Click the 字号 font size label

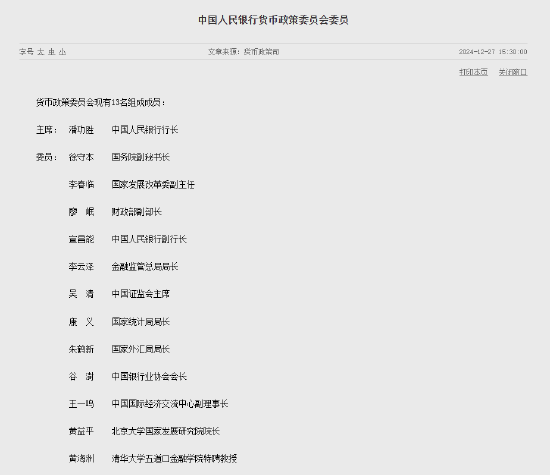click(x=26, y=52)
